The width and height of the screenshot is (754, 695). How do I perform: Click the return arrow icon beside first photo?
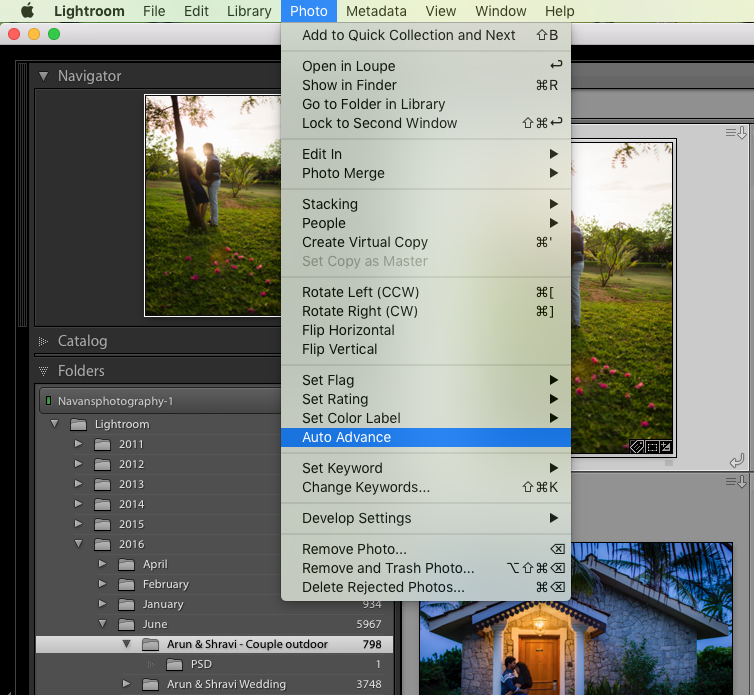coord(737,461)
